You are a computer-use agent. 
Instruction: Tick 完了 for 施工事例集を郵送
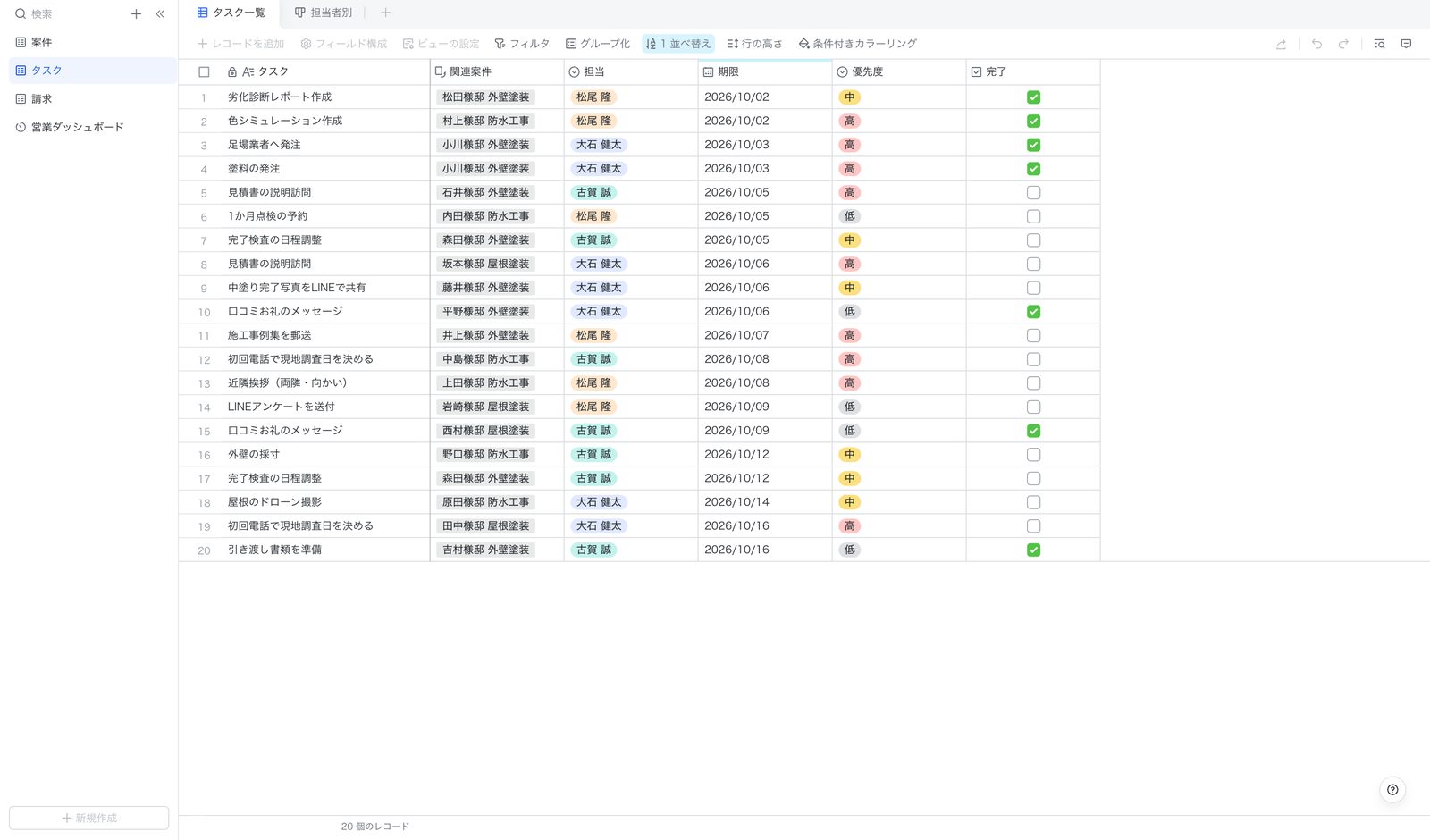click(x=1033, y=336)
